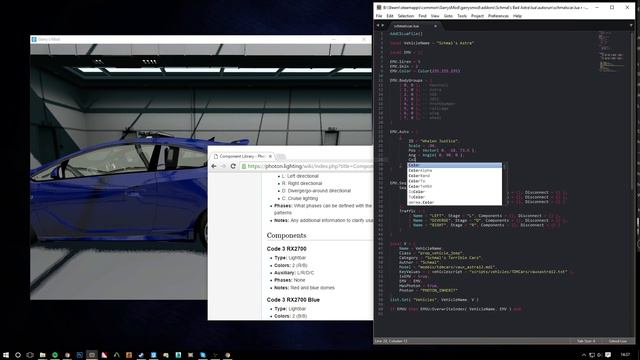
Task: Open Task View on the taskbar
Action: pos(30,355)
